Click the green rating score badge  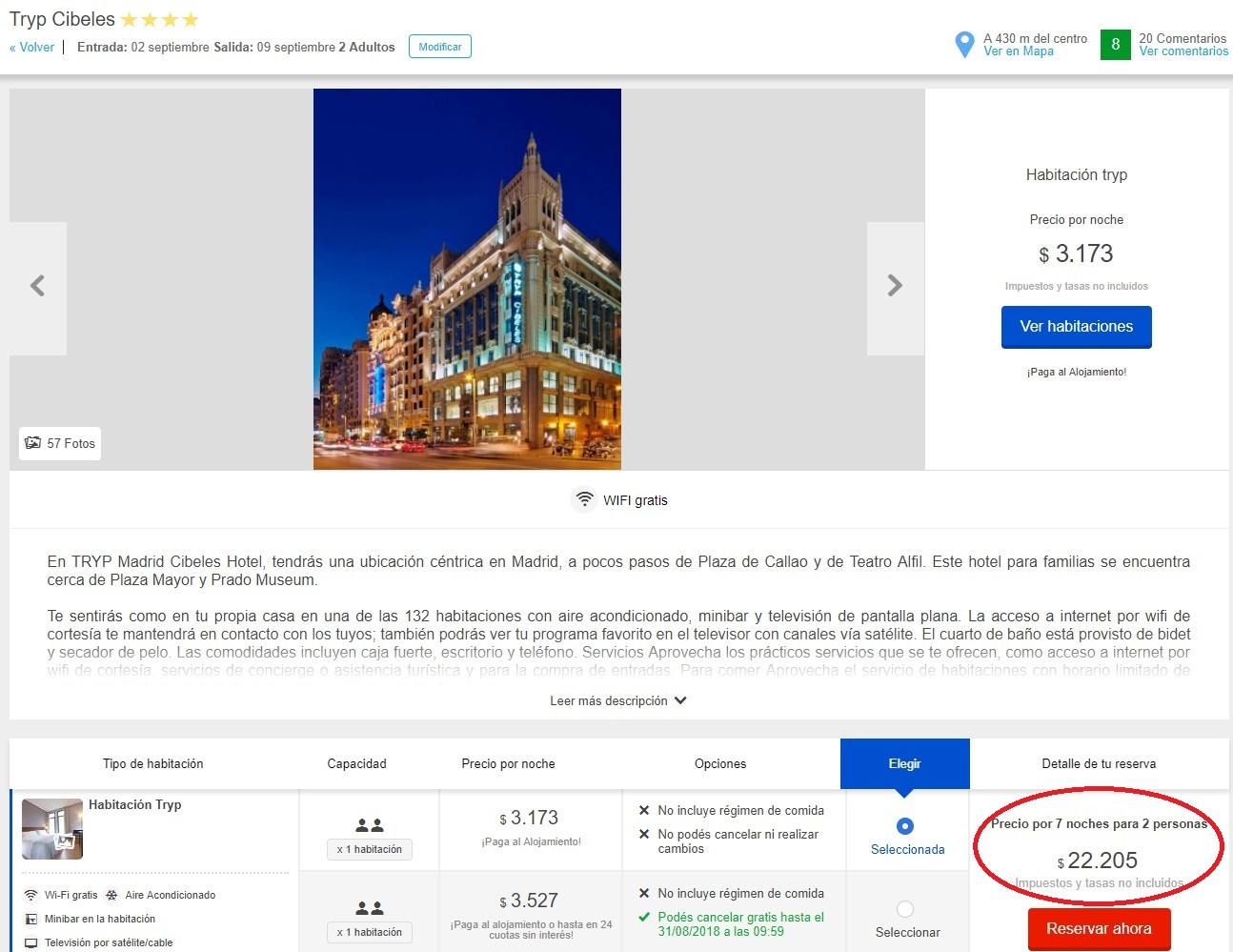point(1115,45)
